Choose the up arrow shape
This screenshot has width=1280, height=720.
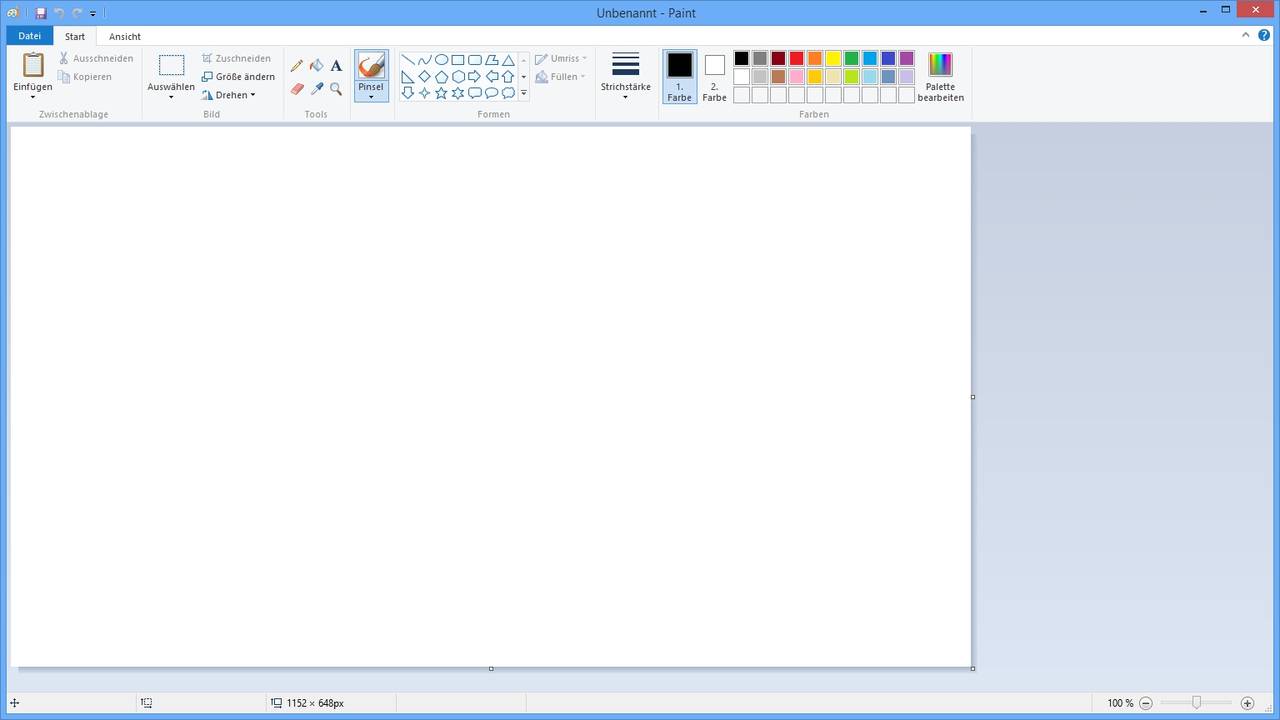[x=509, y=77]
